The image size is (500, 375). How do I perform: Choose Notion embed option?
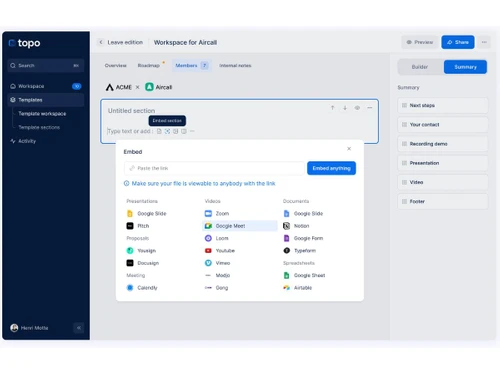pyautogui.click(x=296, y=226)
